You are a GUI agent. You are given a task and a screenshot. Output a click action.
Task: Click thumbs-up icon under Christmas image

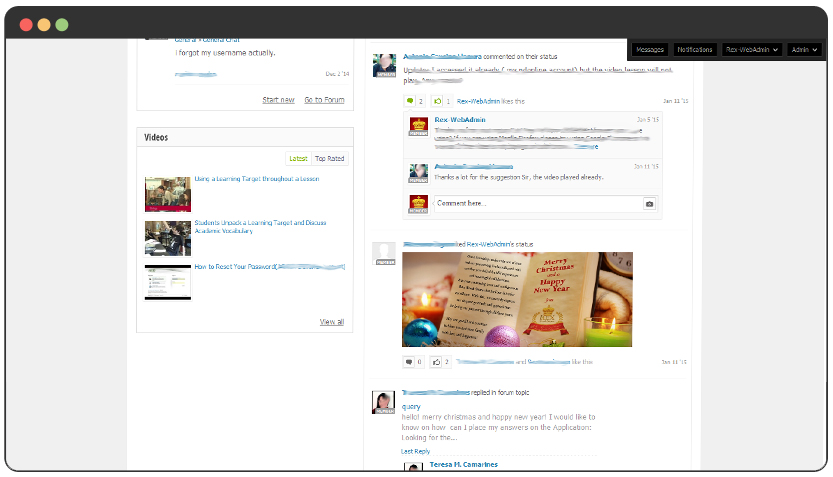pos(436,362)
